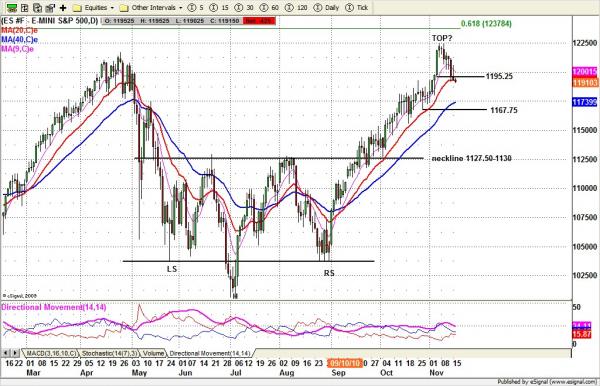This screenshot has width=600, height=386.
Task: Open the Stochastic(14(7),3) study tab
Action: pos(110,353)
